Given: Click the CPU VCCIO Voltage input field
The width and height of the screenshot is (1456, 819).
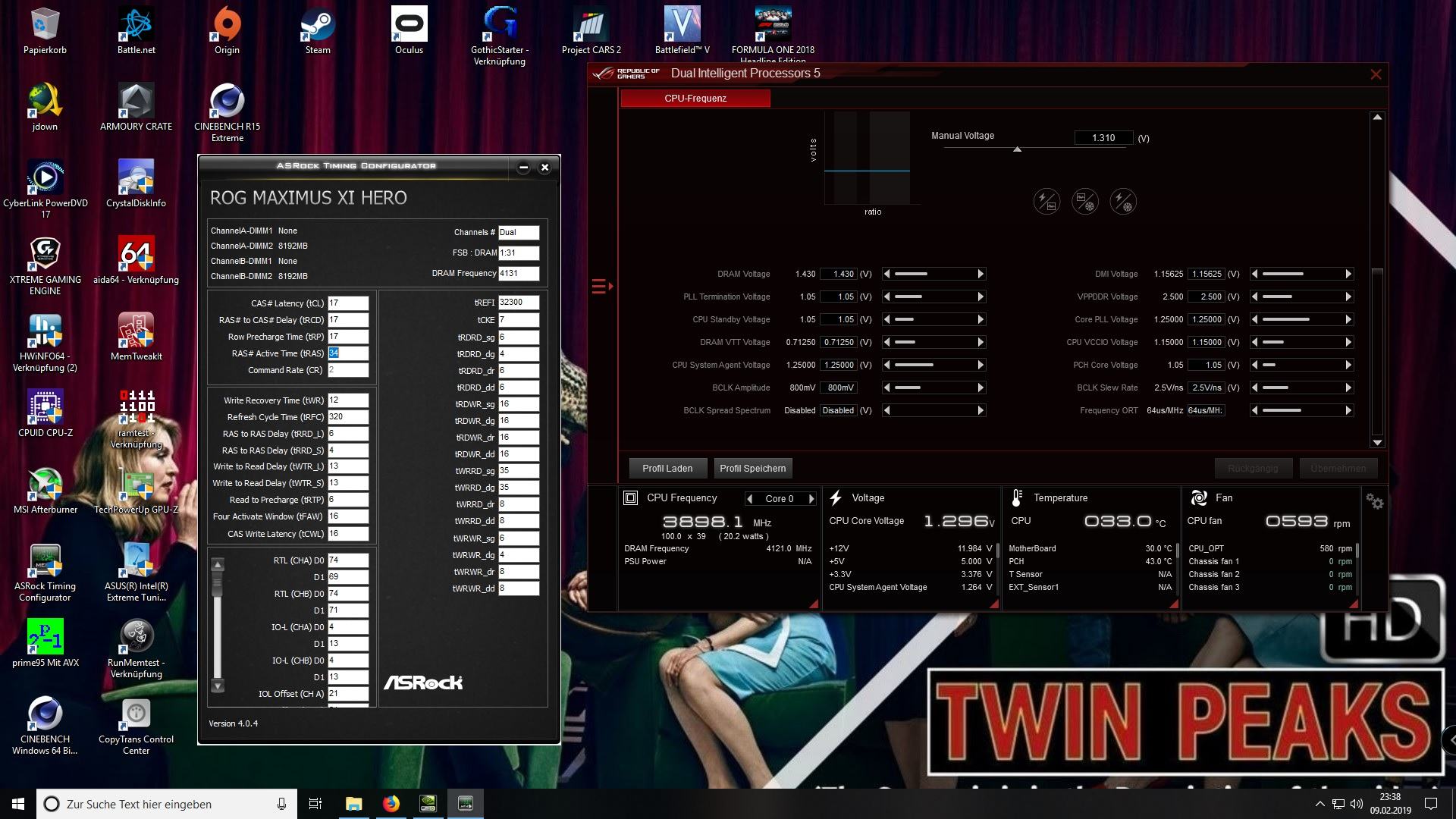Looking at the screenshot, I should pyautogui.click(x=1206, y=342).
